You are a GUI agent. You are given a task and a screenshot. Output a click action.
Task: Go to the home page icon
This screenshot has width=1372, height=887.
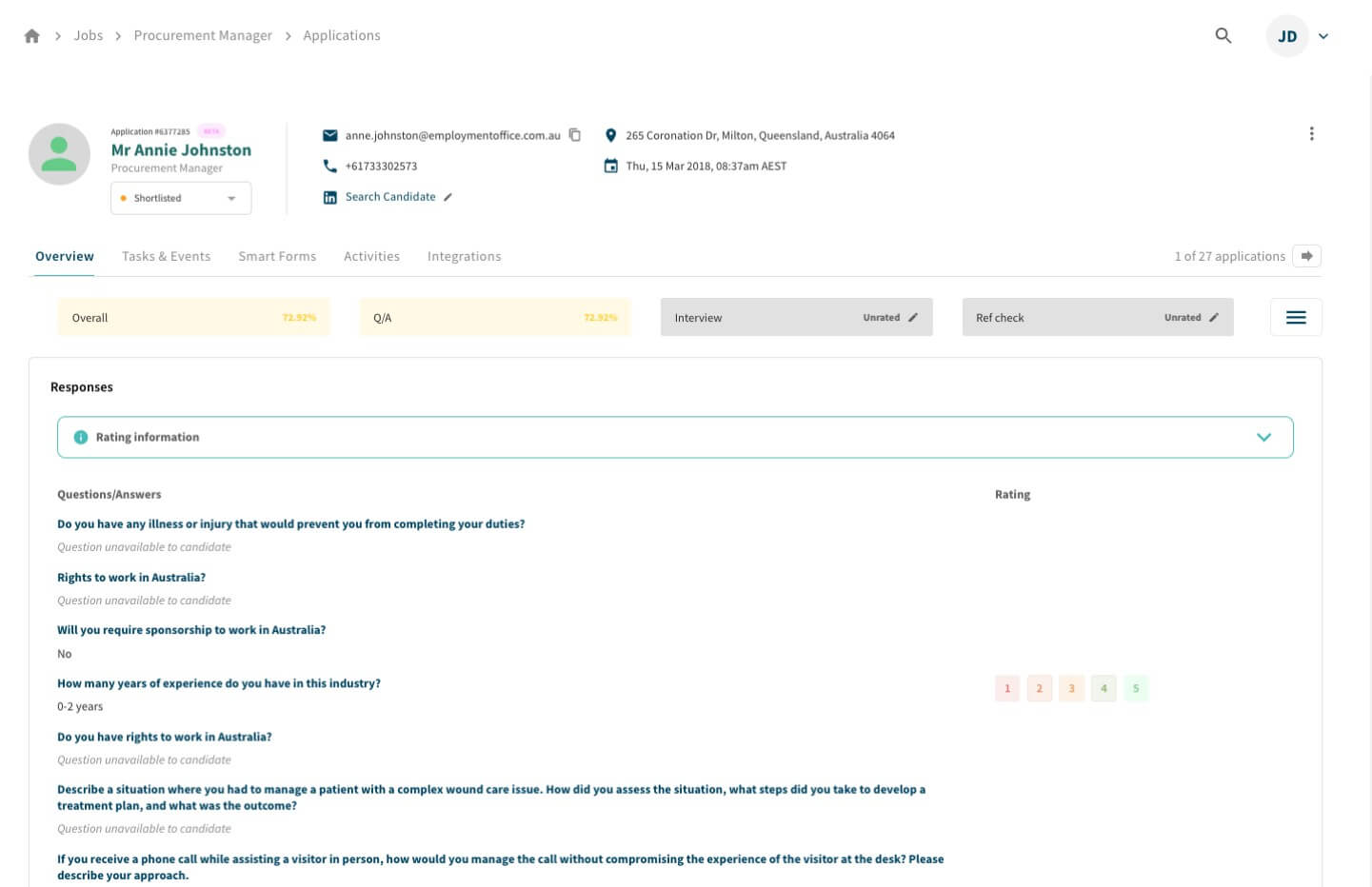click(x=32, y=36)
